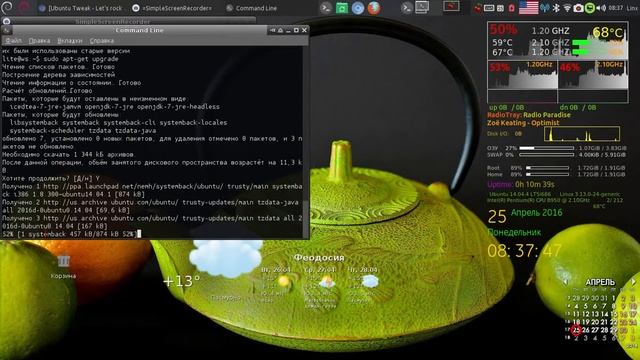This screenshot has width=640, height=360.
Task: Open the Debian swirl applications menu
Action: 7,7
